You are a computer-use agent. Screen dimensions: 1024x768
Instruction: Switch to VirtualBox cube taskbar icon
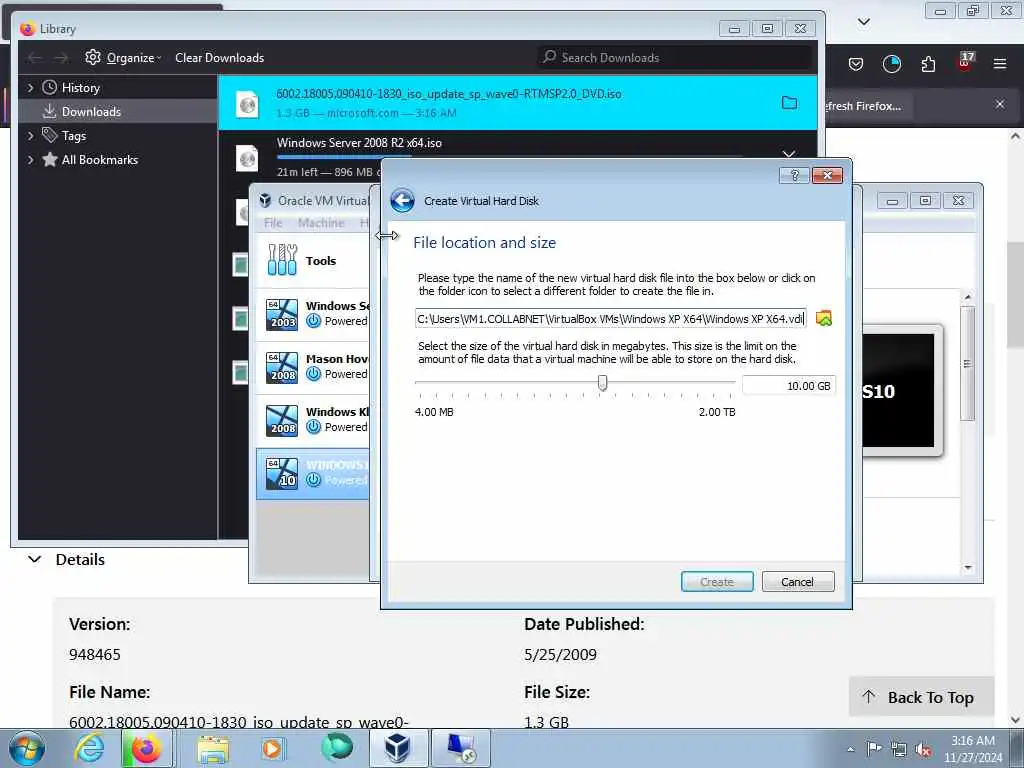coord(397,748)
